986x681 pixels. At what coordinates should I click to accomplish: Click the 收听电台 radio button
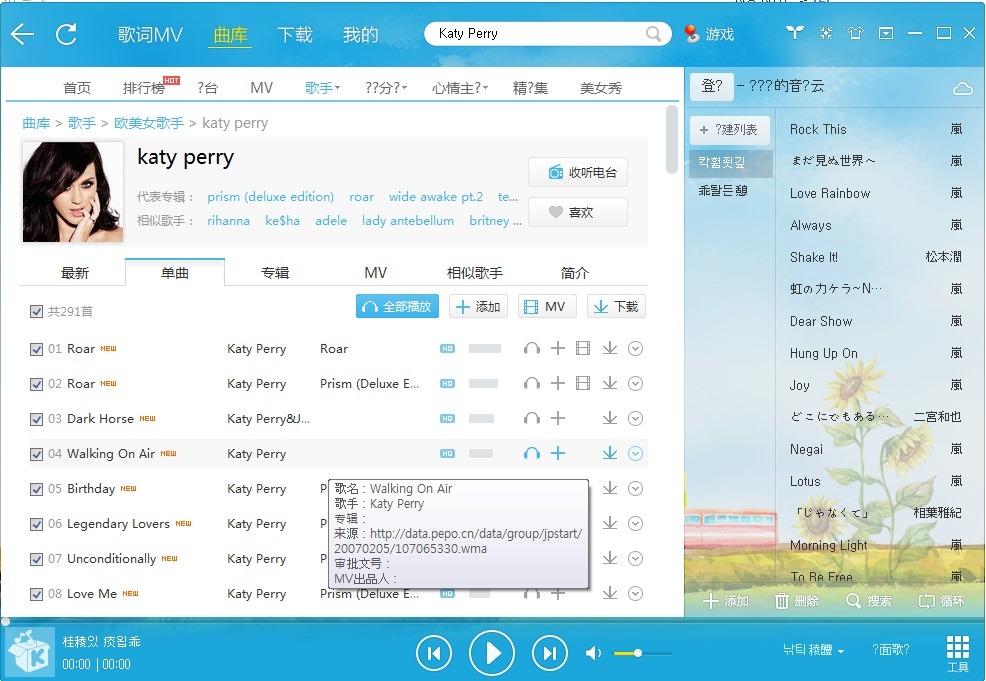click(x=578, y=172)
